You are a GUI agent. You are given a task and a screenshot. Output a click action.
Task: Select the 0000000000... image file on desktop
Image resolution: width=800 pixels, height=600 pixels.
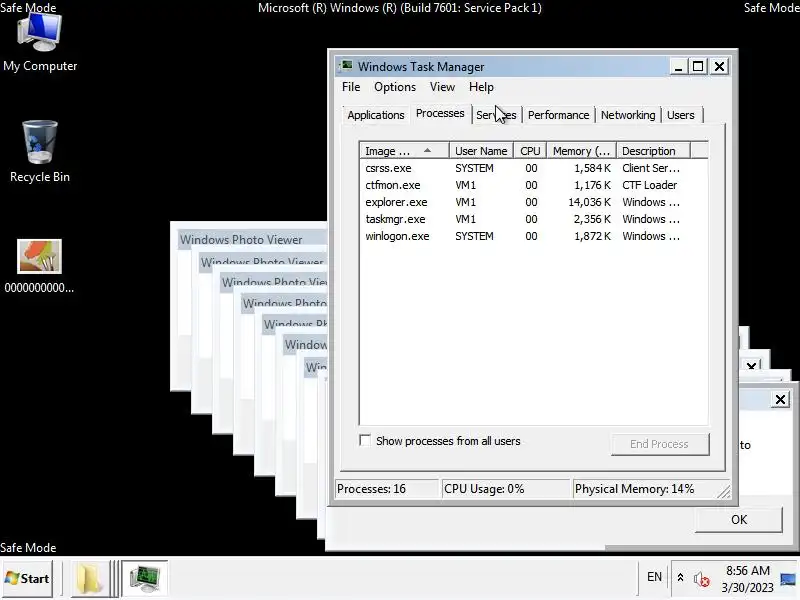(x=39, y=266)
